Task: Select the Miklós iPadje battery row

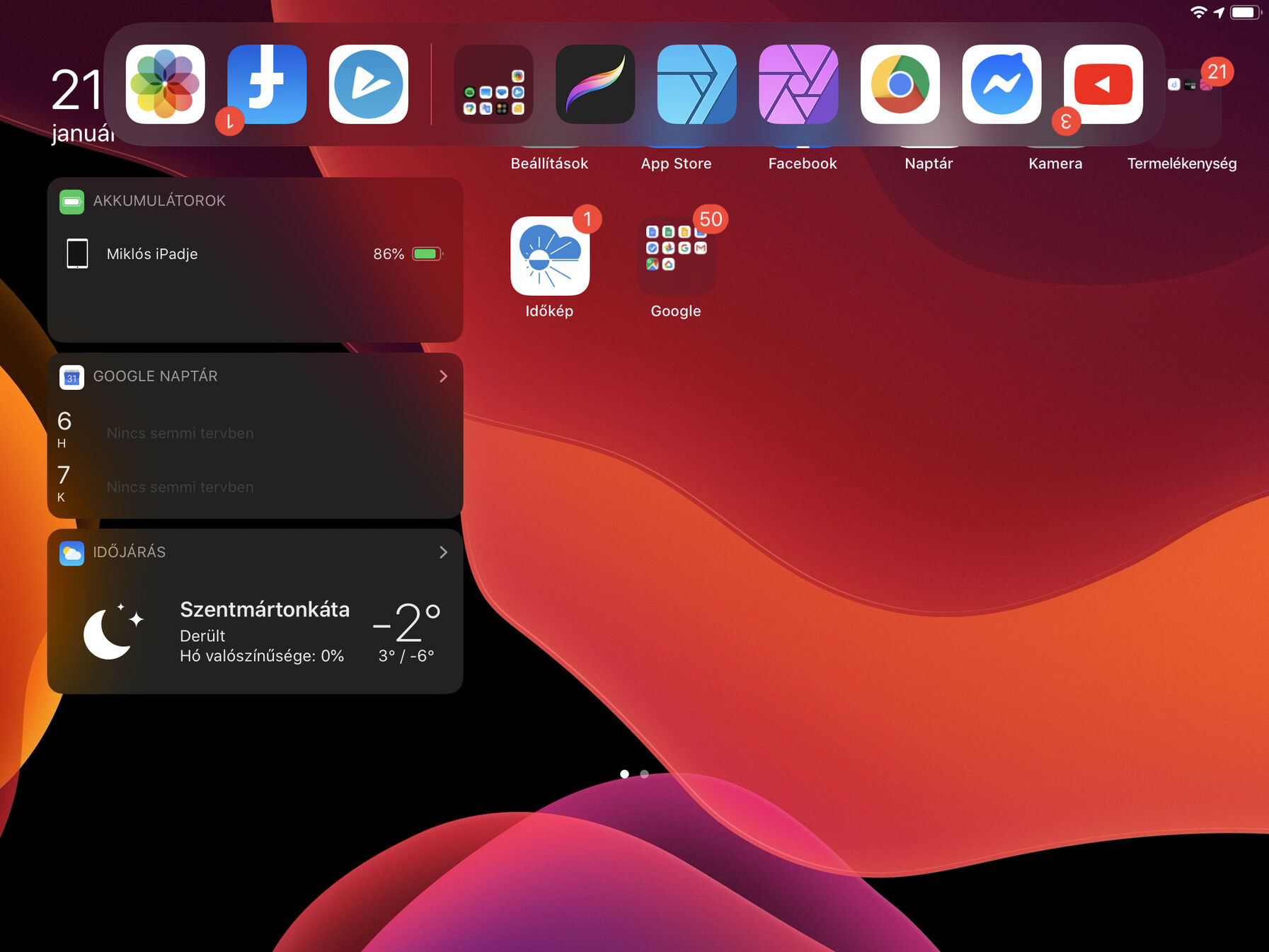Action: click(255, 254)
